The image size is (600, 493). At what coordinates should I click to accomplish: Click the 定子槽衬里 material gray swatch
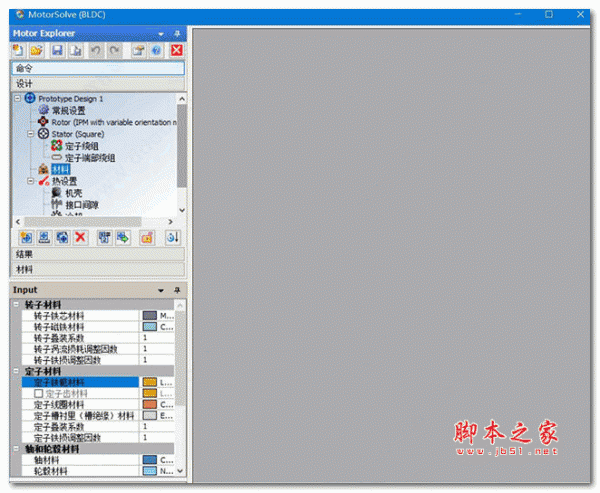pos(150,415)
